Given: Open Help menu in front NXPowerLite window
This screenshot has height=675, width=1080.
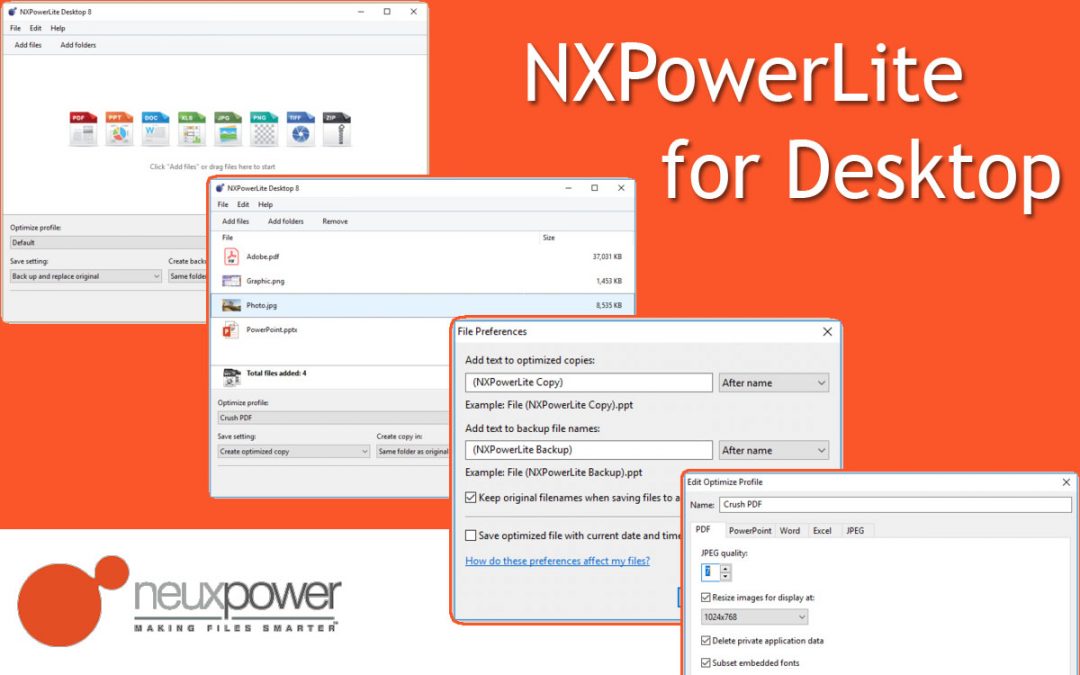Looking at the screenshot, I should [x=265, y=205].
